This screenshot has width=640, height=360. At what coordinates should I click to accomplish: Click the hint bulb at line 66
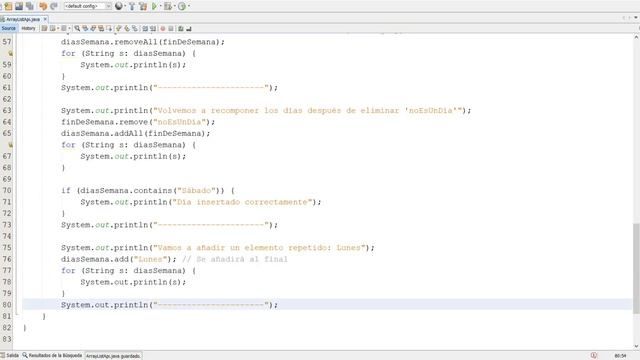[x=10, y=144]
